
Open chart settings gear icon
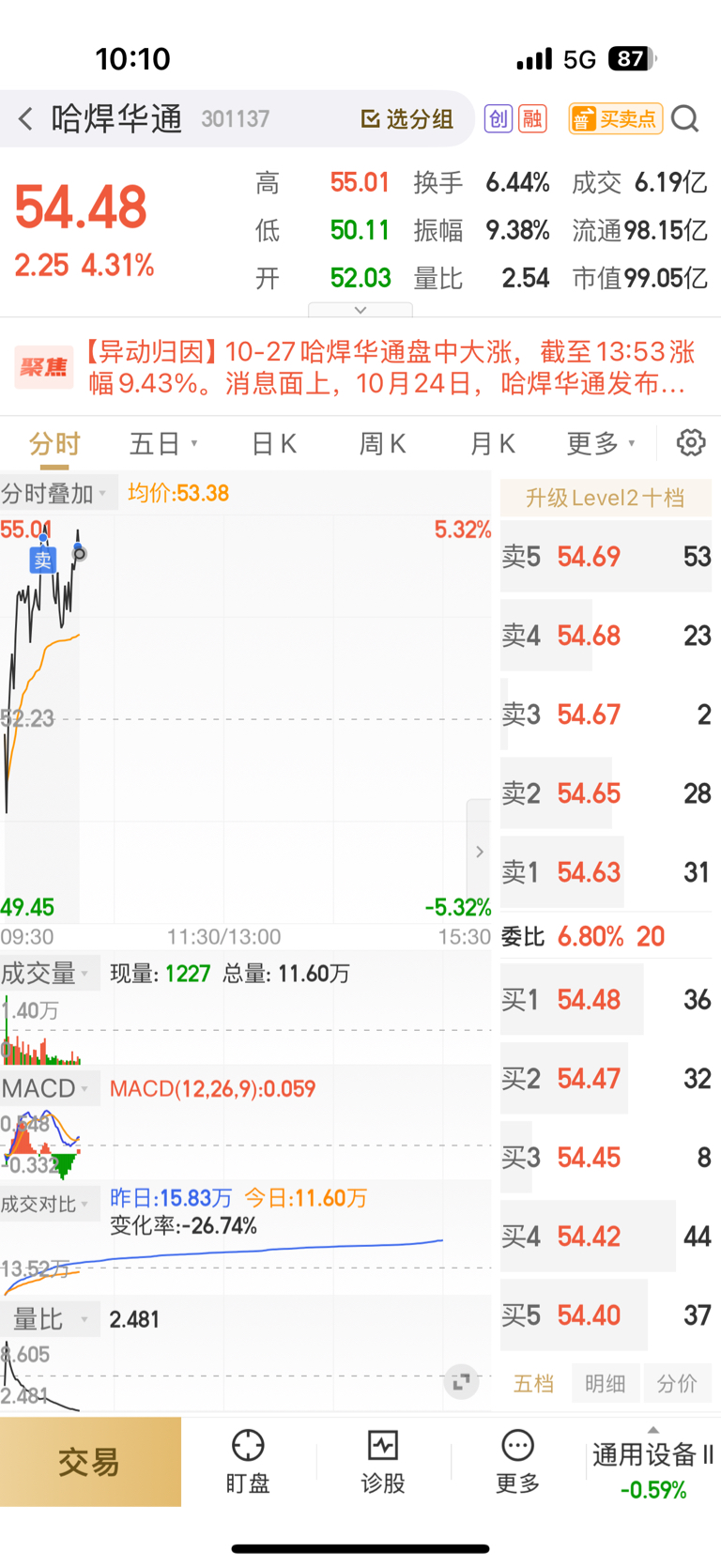[691, 442]
